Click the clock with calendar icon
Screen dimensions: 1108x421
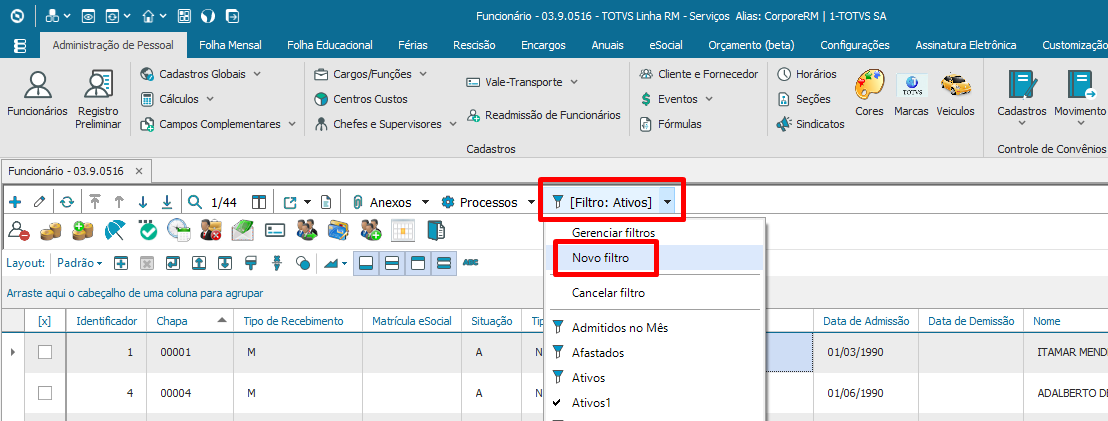(x=179, y=230)
